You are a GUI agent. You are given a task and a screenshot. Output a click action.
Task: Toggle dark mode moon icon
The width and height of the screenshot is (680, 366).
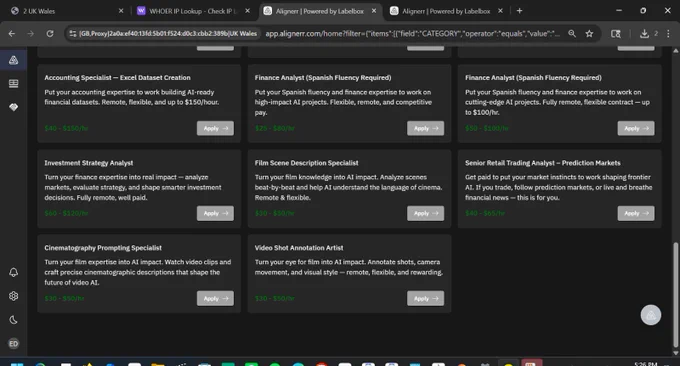[x=13, y=320]
